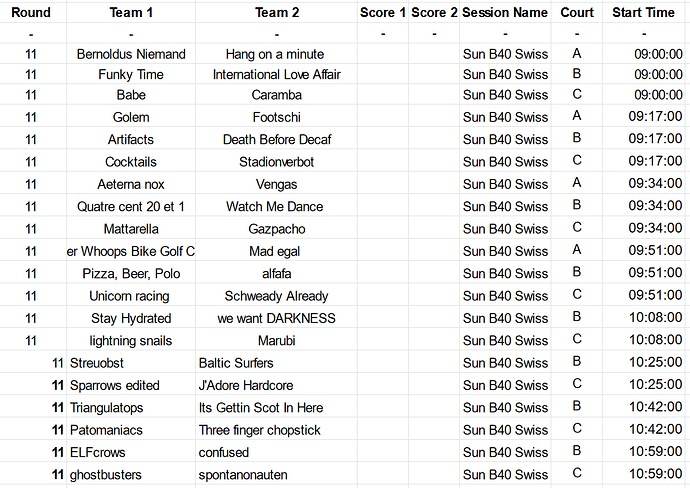
Task: Click the Start Time header cell
Action: coord(644,12)
